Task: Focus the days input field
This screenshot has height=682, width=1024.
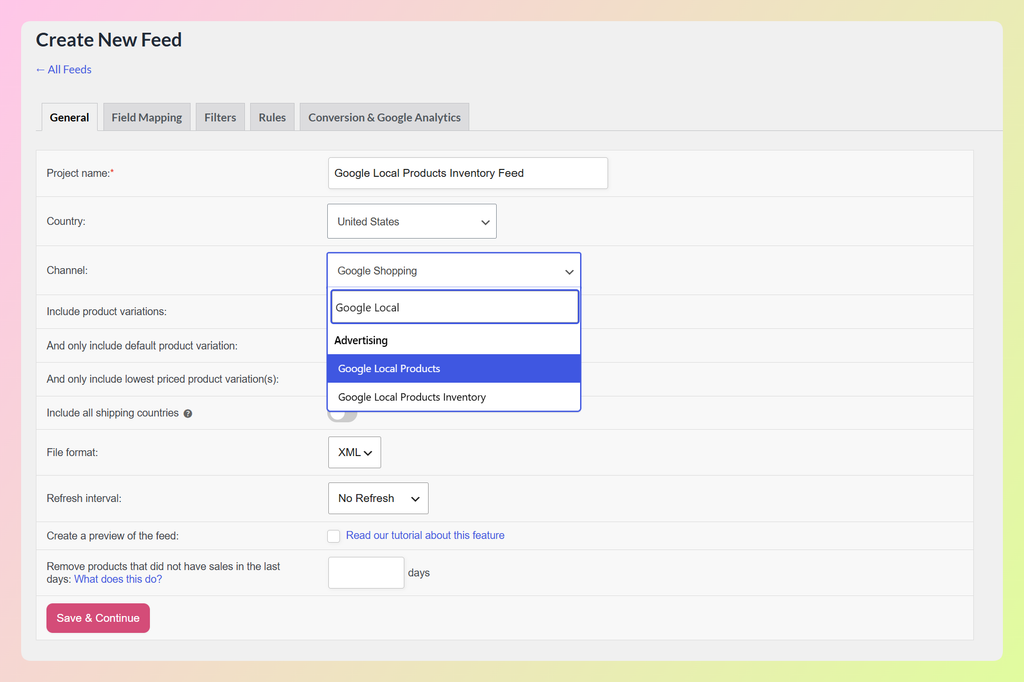Action: click(x=366, y=573)
